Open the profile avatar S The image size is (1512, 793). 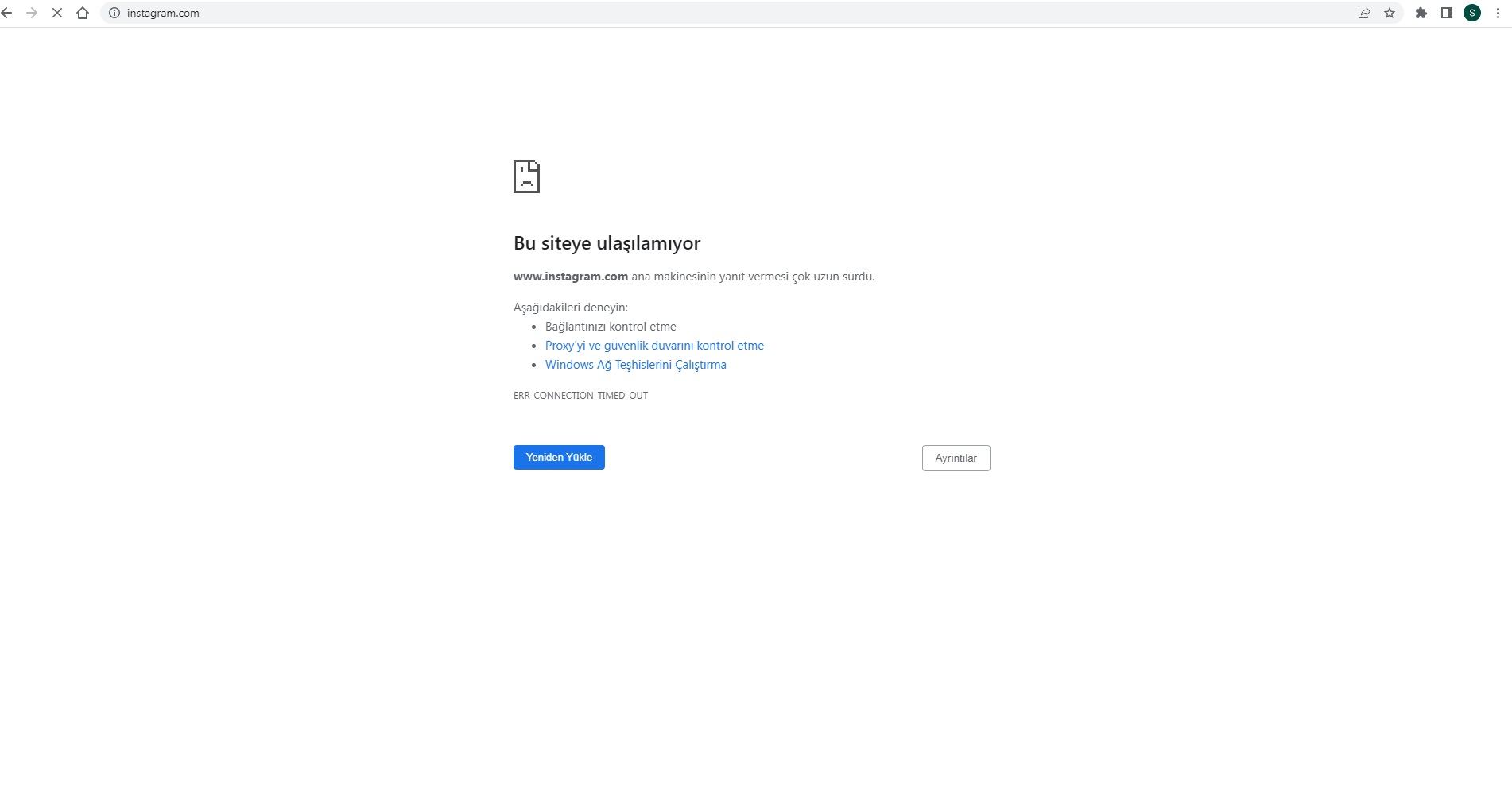(1472, 13)
